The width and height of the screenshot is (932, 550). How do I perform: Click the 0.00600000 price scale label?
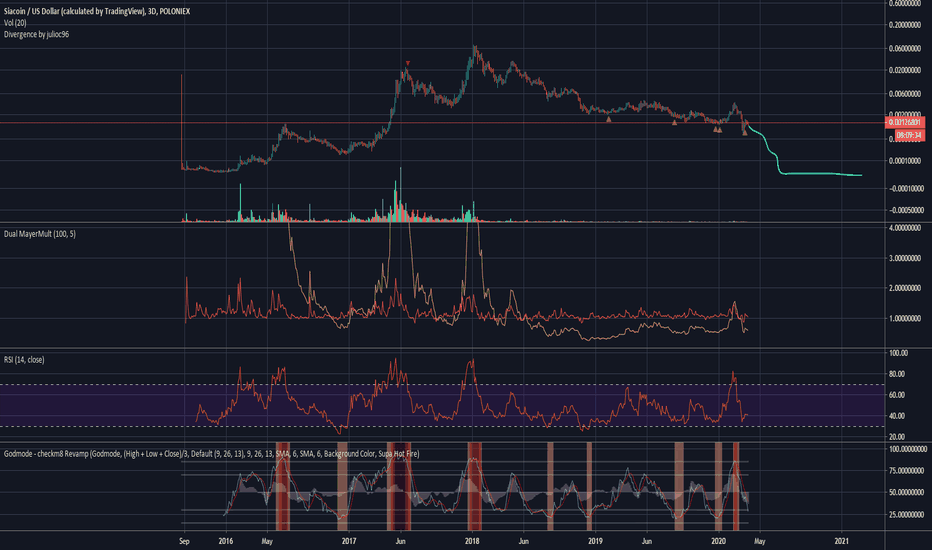click(905, 94)
